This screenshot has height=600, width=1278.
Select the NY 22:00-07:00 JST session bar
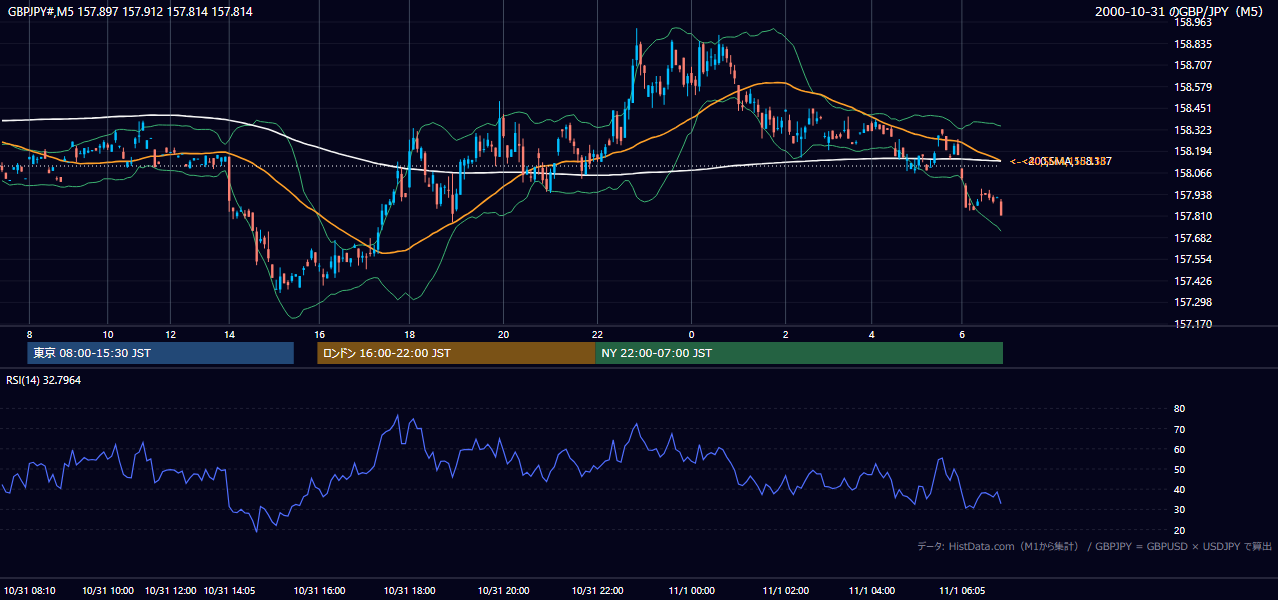pos(799,353)
